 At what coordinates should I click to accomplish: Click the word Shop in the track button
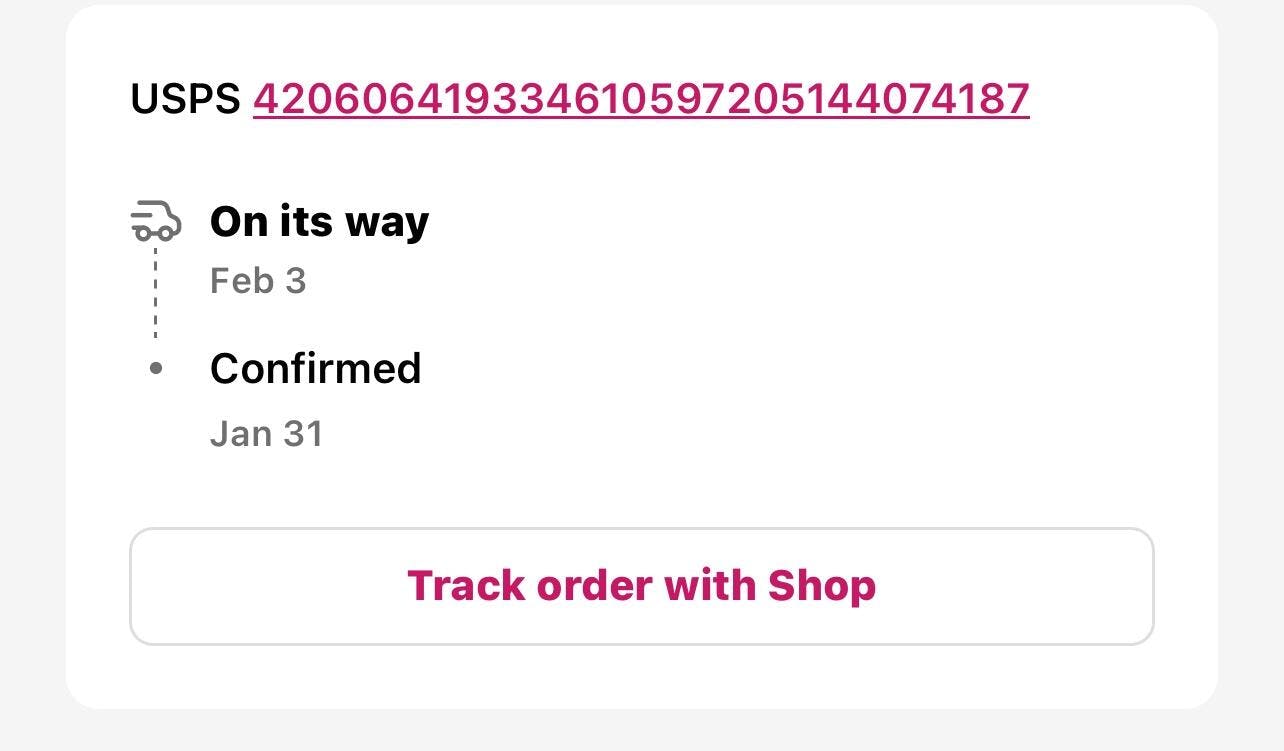pos(821,586)
